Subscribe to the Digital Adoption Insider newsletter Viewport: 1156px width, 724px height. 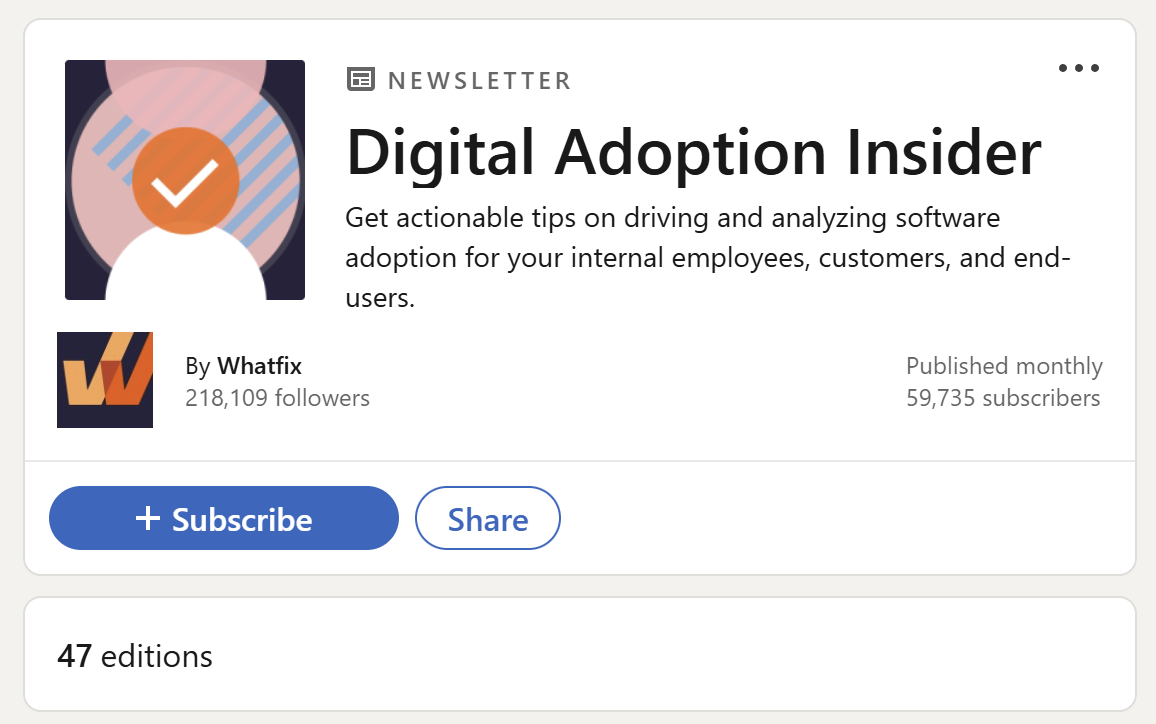pos(224,518)
